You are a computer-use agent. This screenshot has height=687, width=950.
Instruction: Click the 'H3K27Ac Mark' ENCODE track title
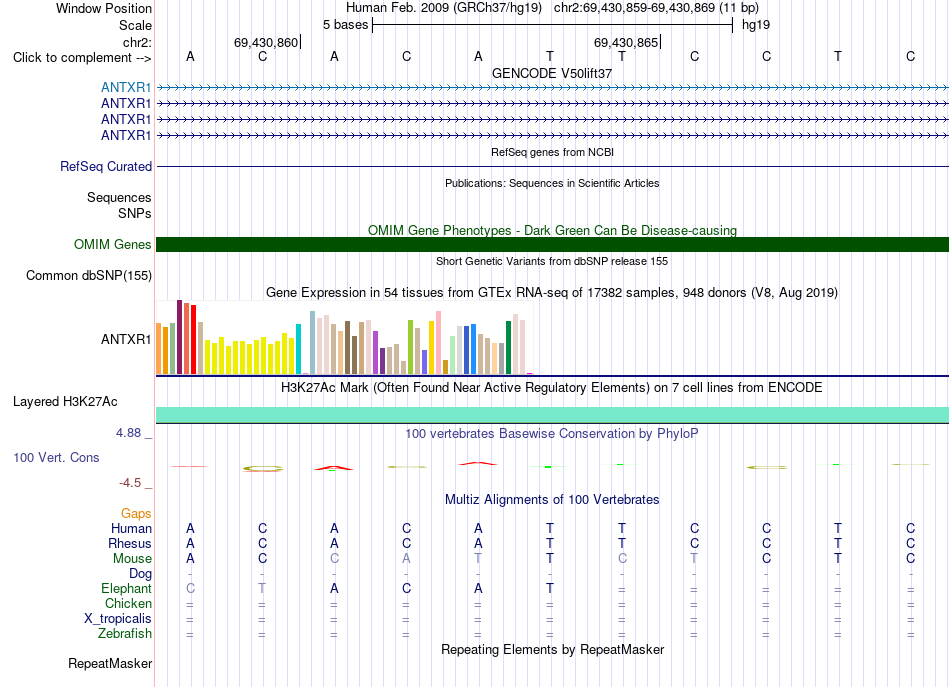coord(552,388)
